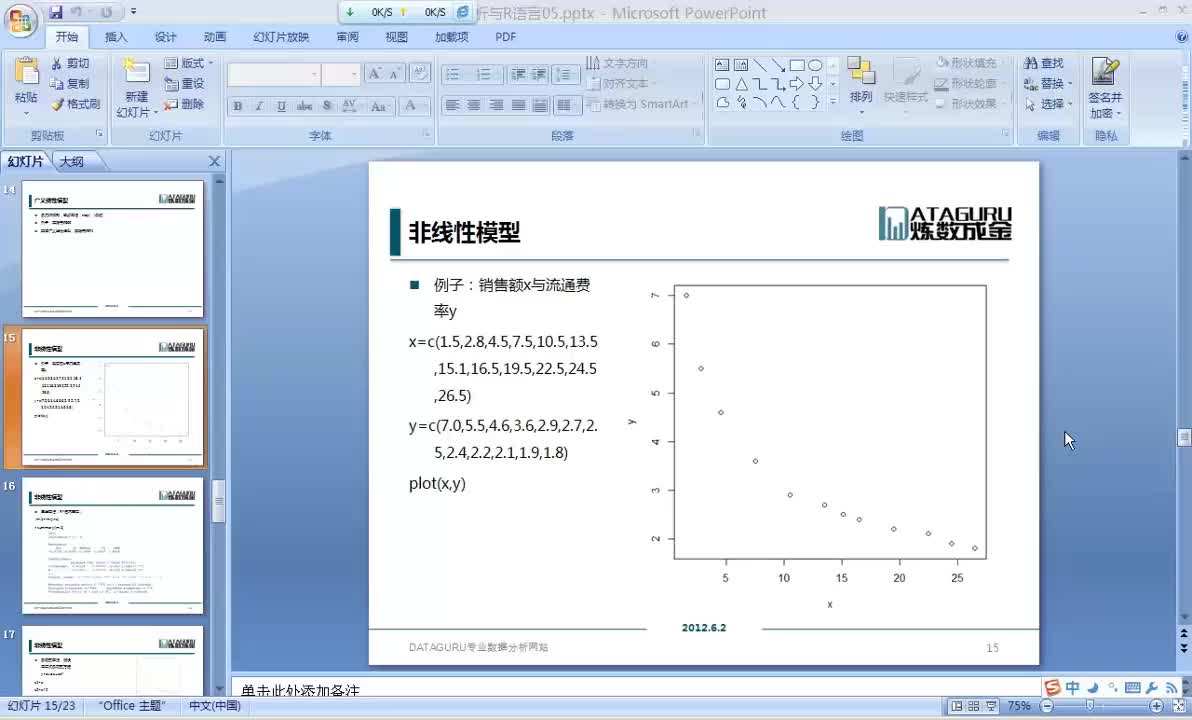Toggle bold formatting

pos(237,106)
